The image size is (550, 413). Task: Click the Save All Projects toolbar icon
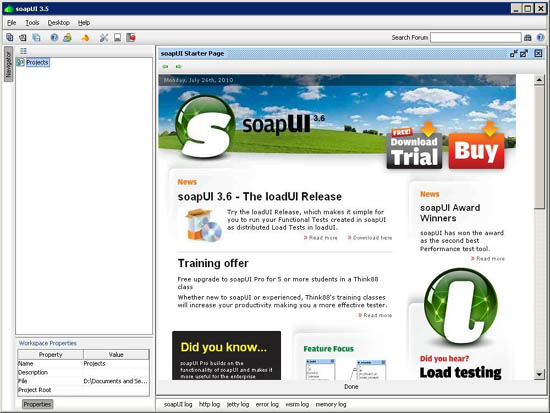coord(36,37)
